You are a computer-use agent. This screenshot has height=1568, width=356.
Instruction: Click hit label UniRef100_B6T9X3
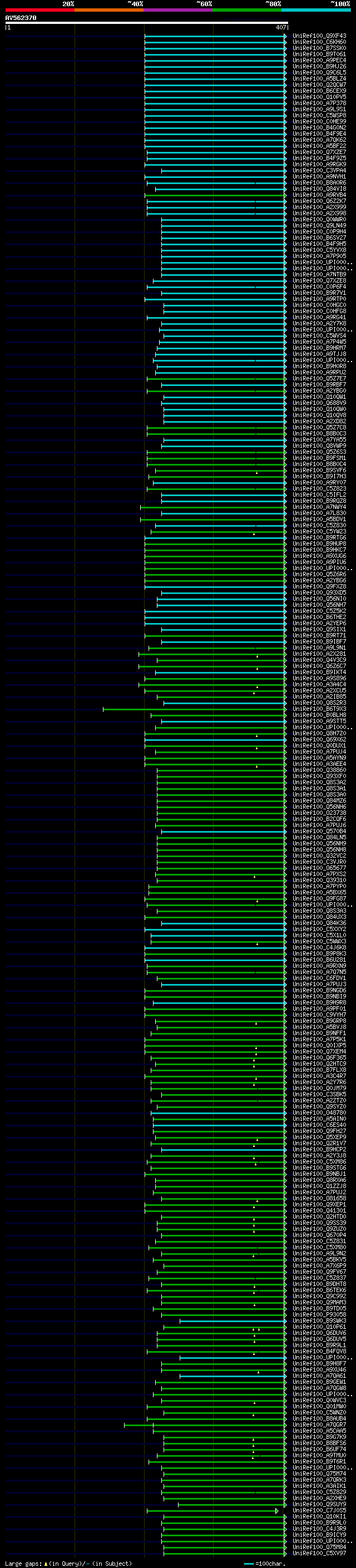click(319, 709)
